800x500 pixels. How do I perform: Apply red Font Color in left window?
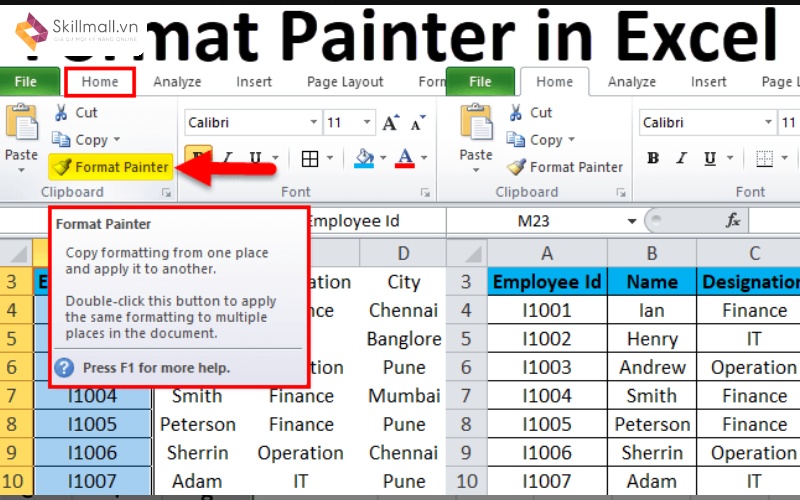pos(405,159)
